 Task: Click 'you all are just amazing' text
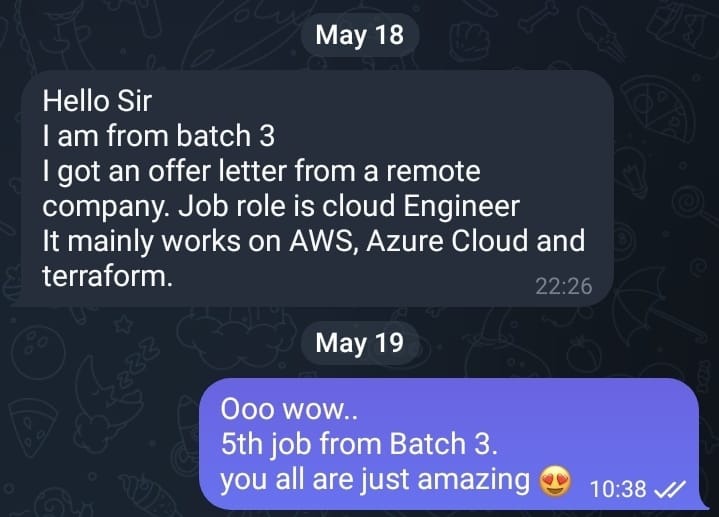point(375,480)
